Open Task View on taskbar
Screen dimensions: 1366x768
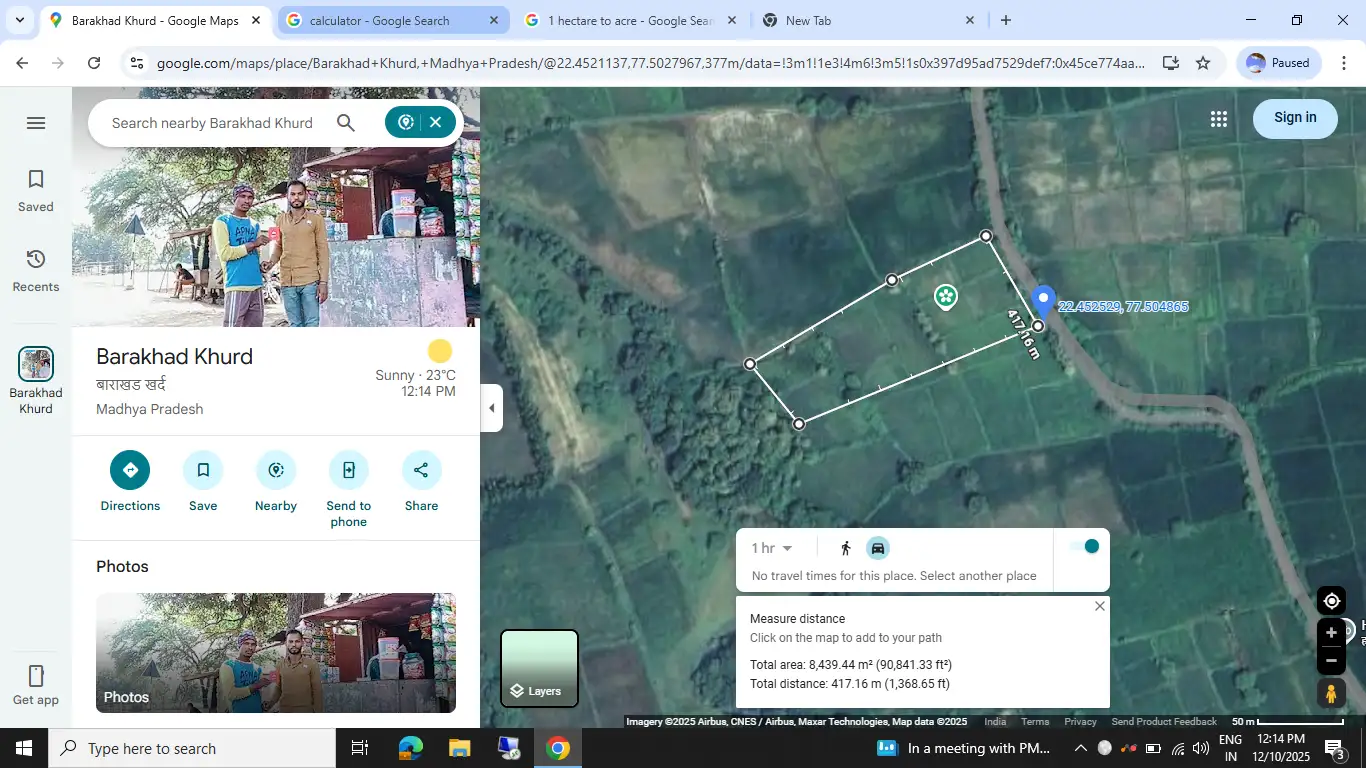coord(360,748)
